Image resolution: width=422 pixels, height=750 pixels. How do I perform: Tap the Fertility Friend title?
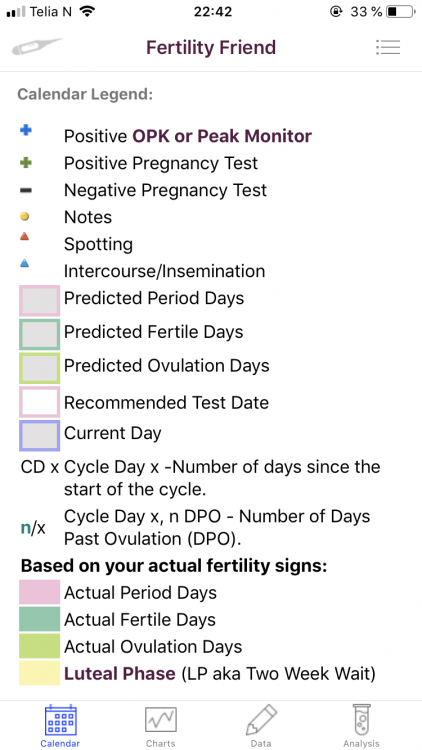tap(211, 47)
